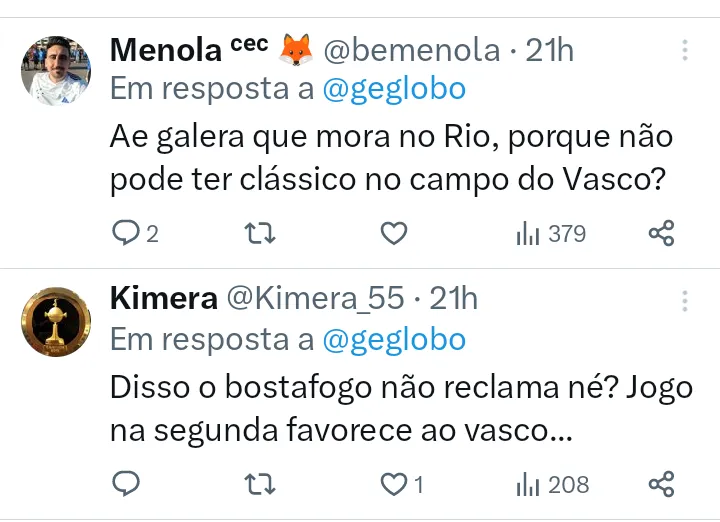Share Menola's tweet
This screenshot has height=522, width=720.
point(661,234)
